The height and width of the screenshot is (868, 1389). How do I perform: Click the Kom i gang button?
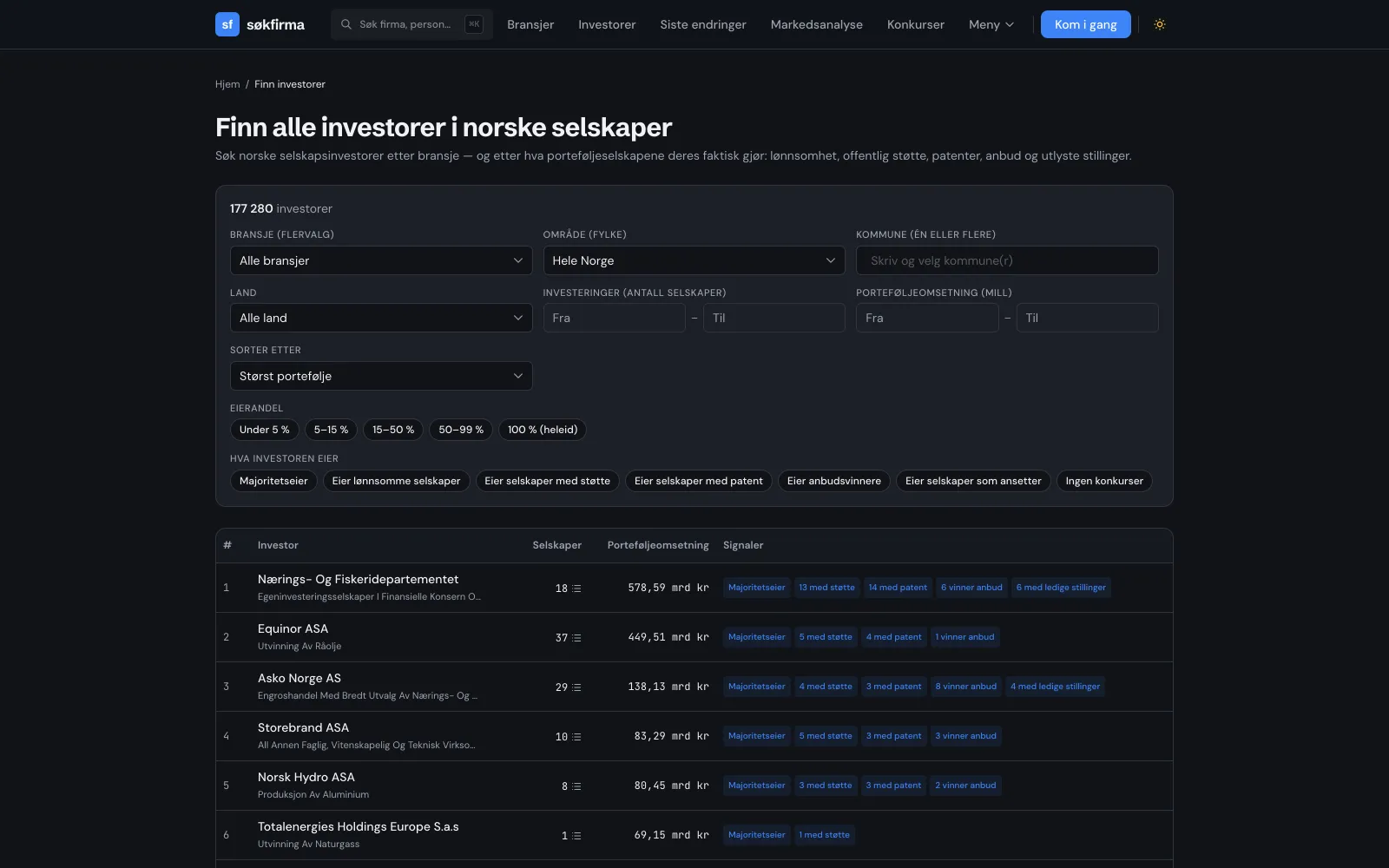pos(1086,24)
